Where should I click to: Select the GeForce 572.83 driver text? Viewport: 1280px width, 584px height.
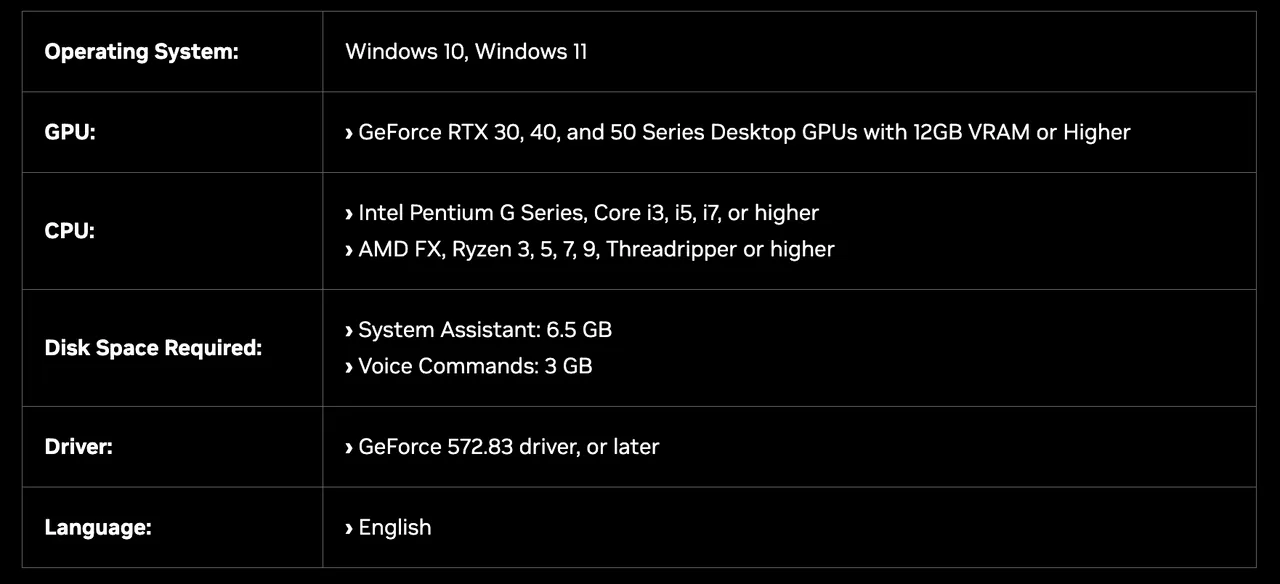pos(508,447)
